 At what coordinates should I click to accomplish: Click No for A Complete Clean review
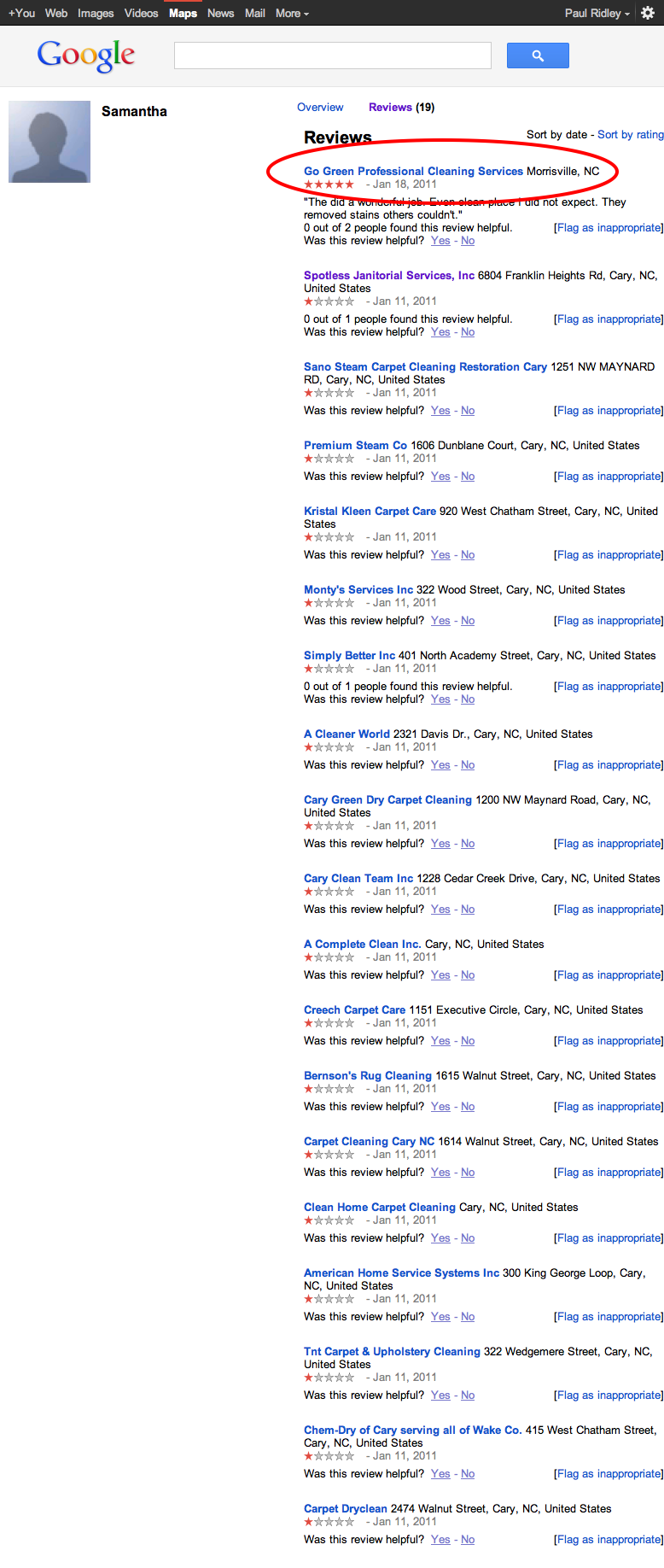coord(468,975)
